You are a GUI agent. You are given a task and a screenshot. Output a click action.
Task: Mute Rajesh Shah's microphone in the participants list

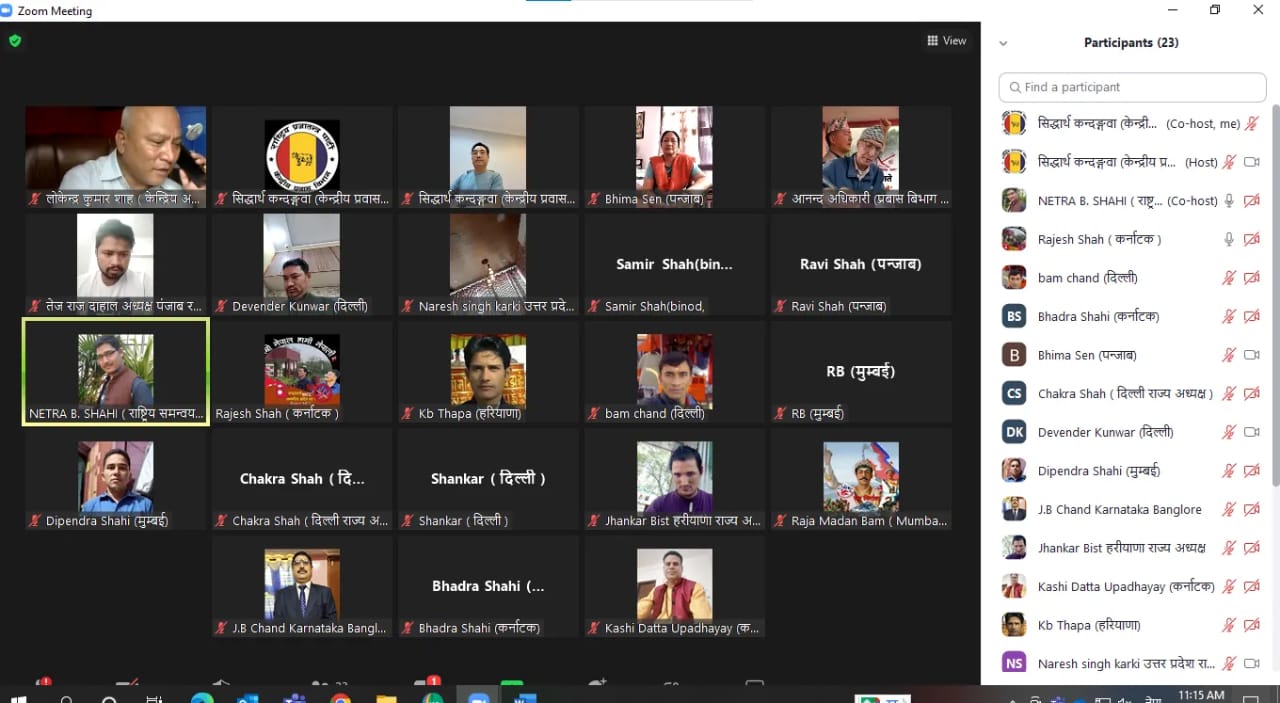pos(1229,239)
